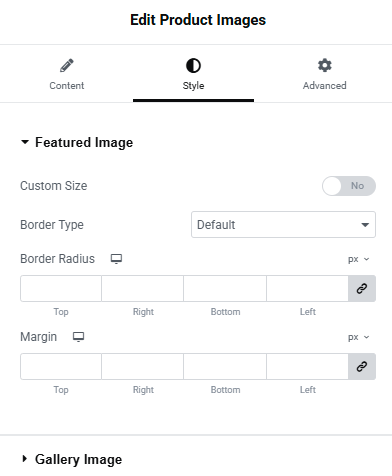Focus Margin Bottom input field
392x476 pixels.
point(225,366)
